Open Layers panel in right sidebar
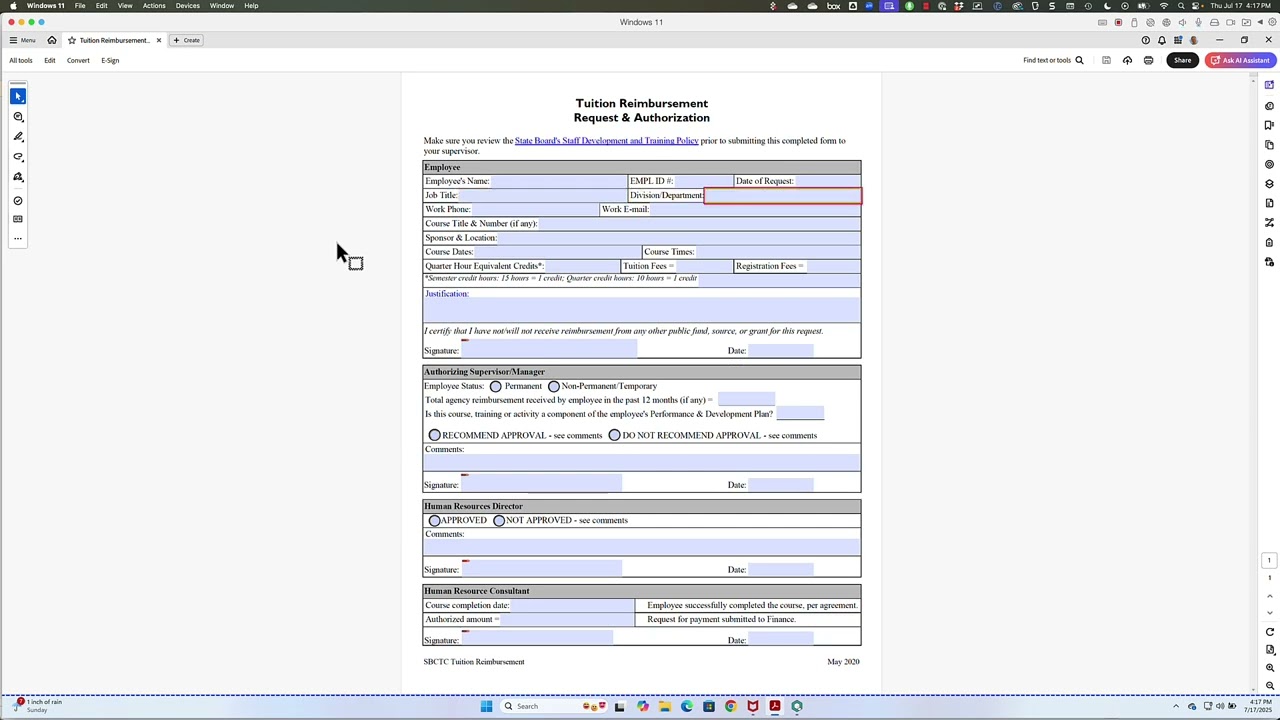 coord(1269,184)
